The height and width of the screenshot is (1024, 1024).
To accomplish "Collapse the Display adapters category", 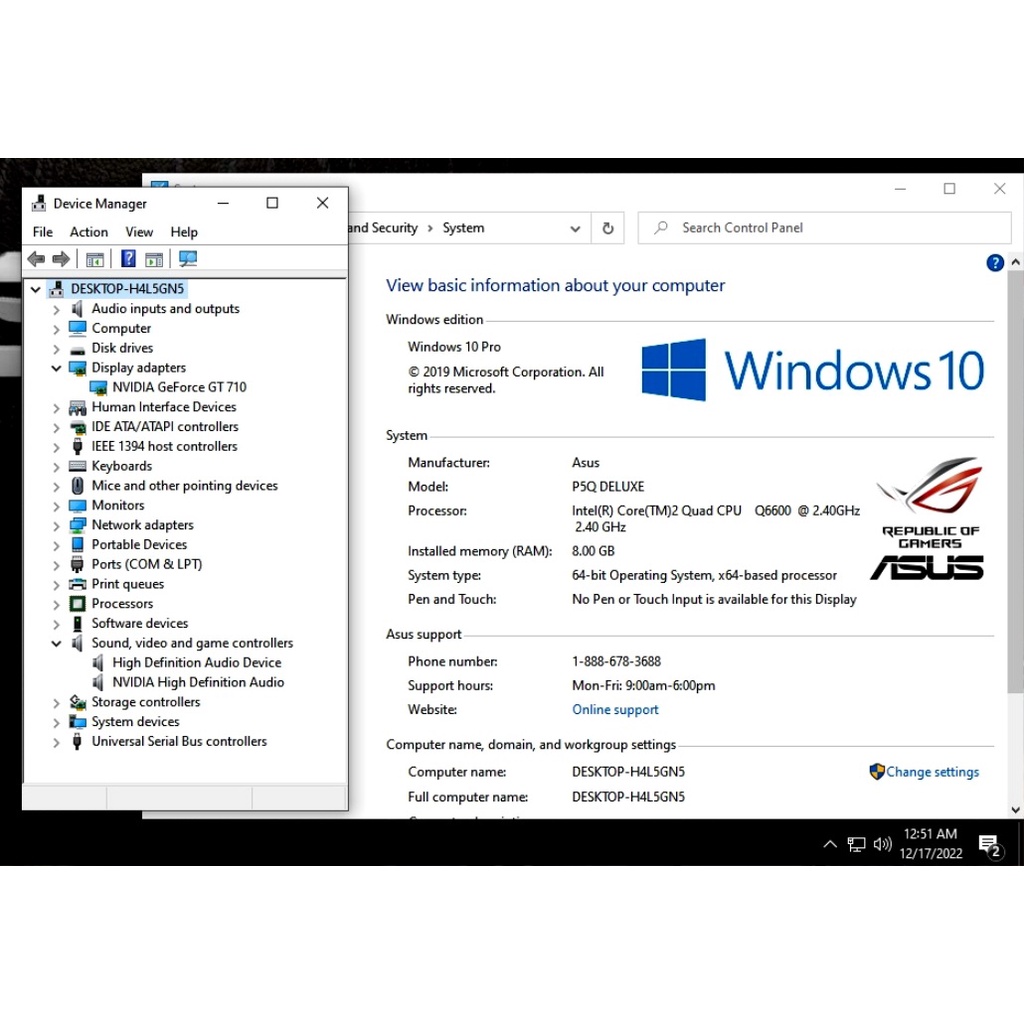I will (56, 368).
